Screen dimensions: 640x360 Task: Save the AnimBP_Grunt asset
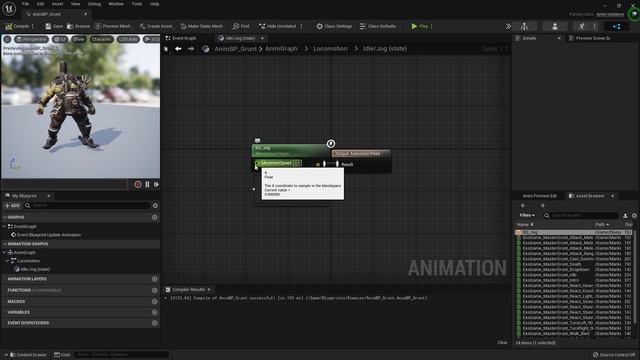point(54,26)
